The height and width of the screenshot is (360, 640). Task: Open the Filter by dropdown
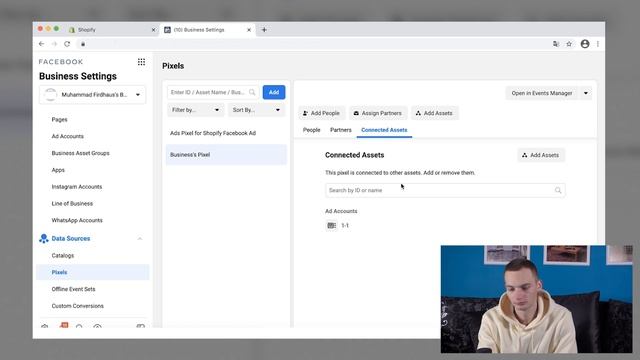coord(195,110)
